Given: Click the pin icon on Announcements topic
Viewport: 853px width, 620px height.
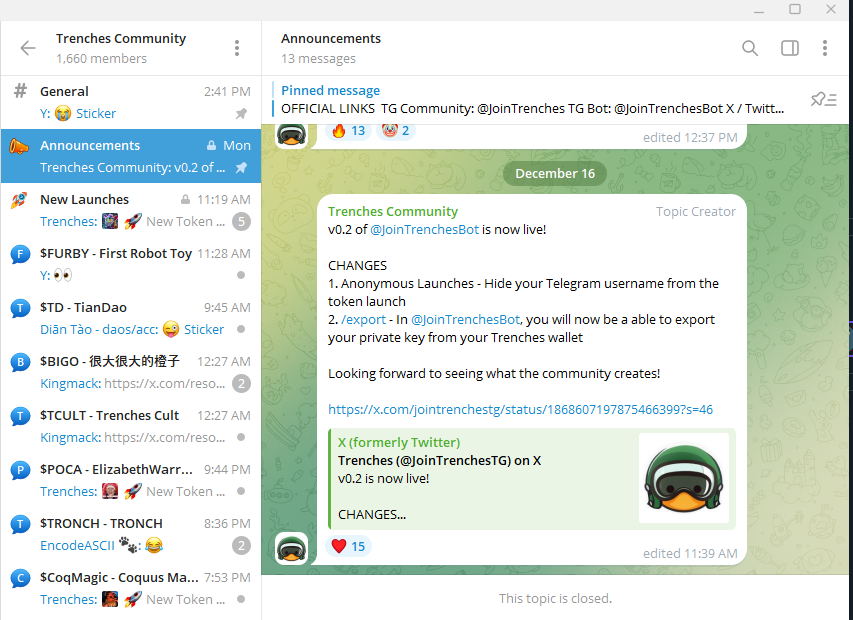Looking at the screenshot, I should [x=241, y=168].
